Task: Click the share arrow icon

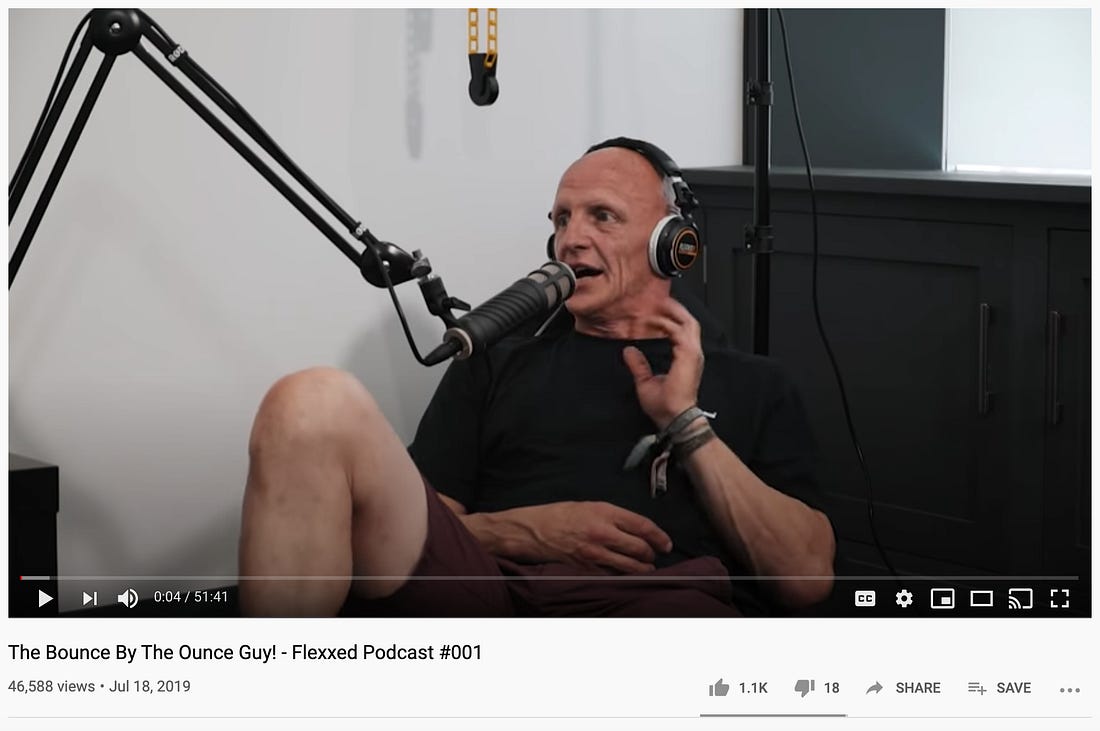Action: click(874, 688)
